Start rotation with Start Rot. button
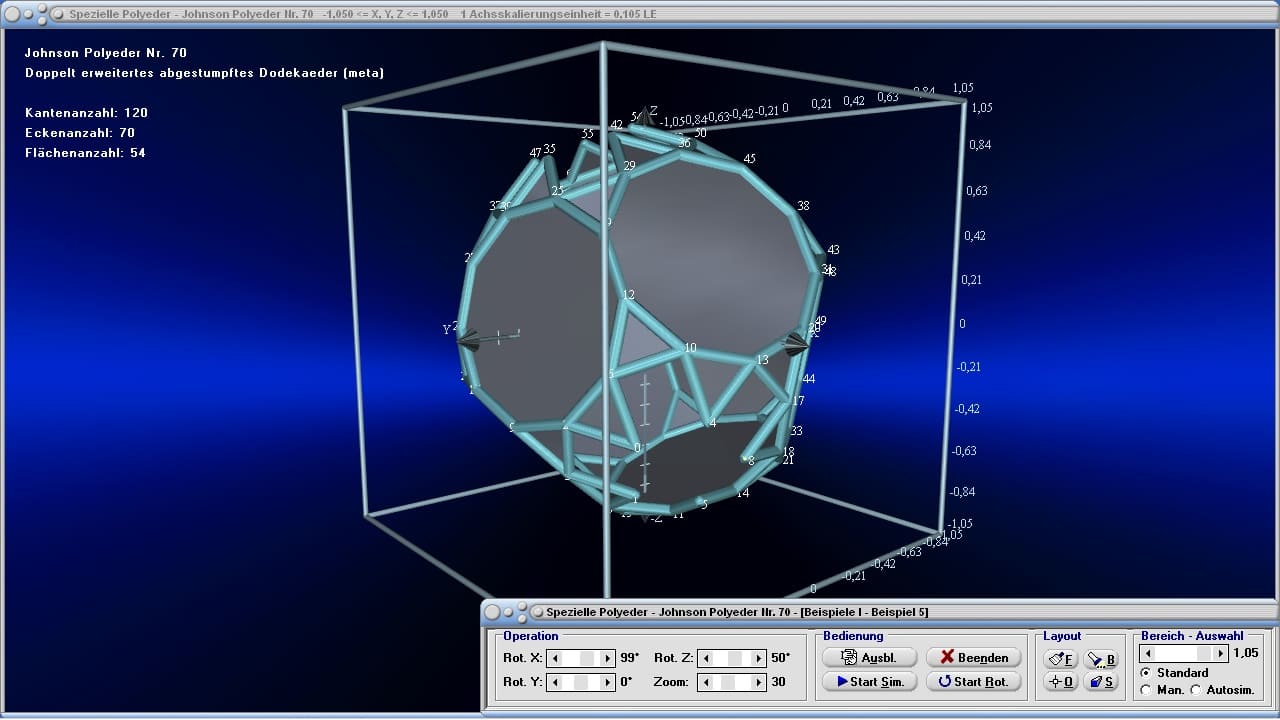 [x=974, y=681]
